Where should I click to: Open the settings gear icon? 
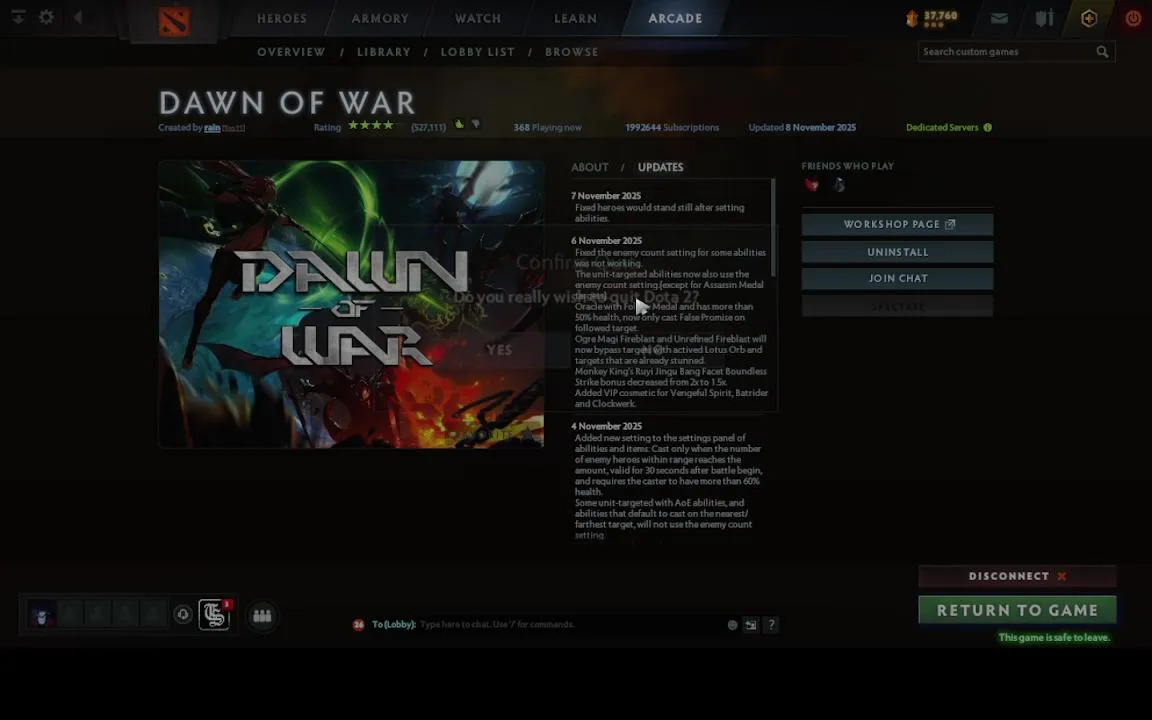pyautogui.click(x=46, y=17)
